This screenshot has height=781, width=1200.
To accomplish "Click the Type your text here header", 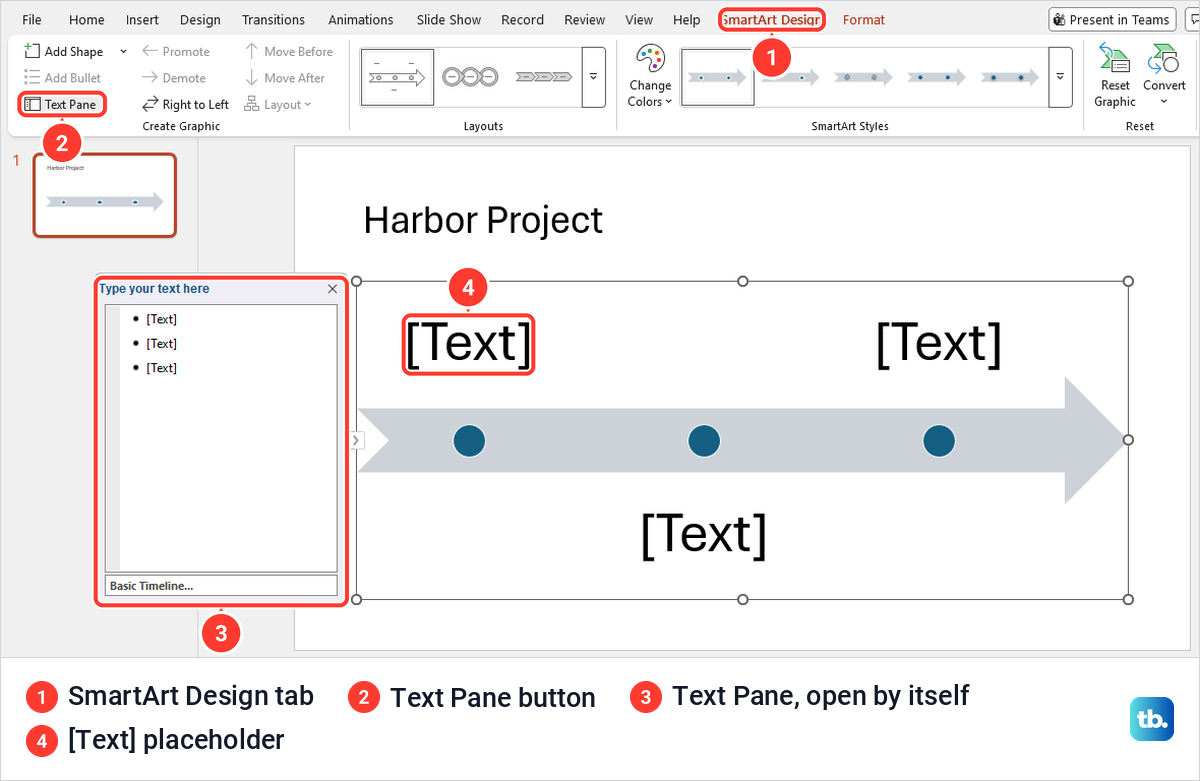I will tap(154, 289).
